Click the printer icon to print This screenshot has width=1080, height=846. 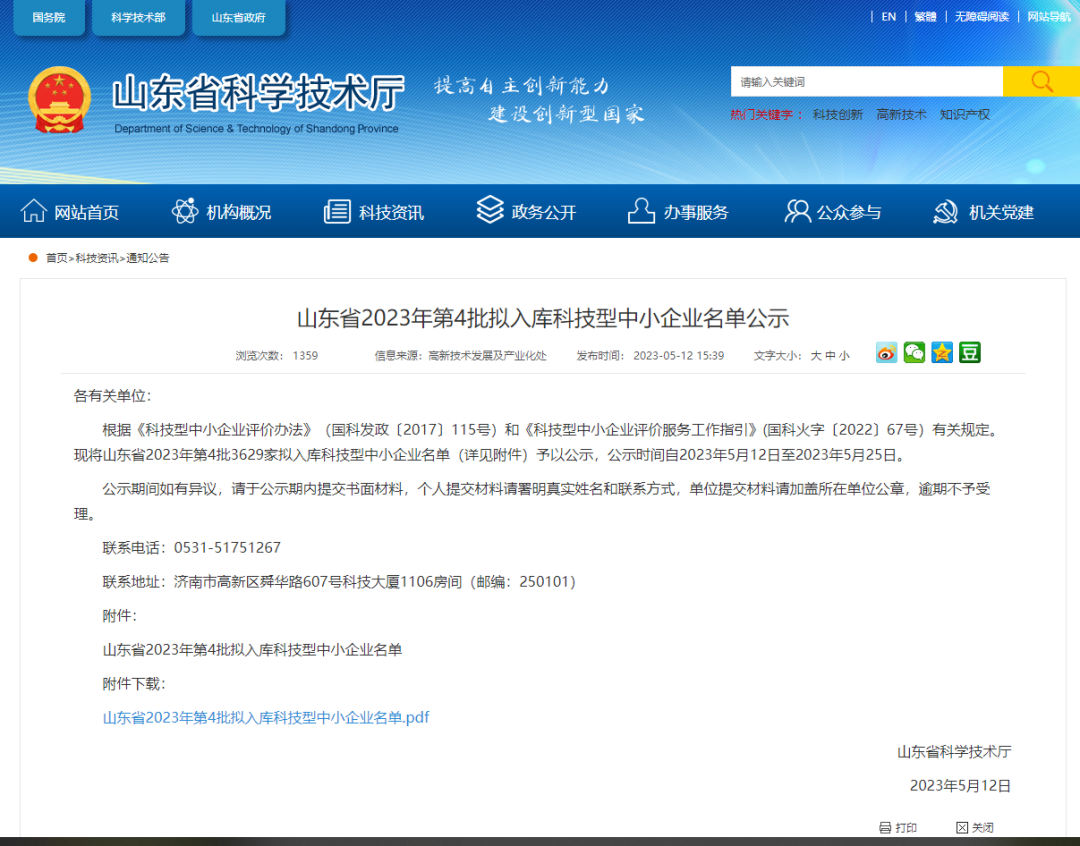pyautogui.click(x=885, y=828)
